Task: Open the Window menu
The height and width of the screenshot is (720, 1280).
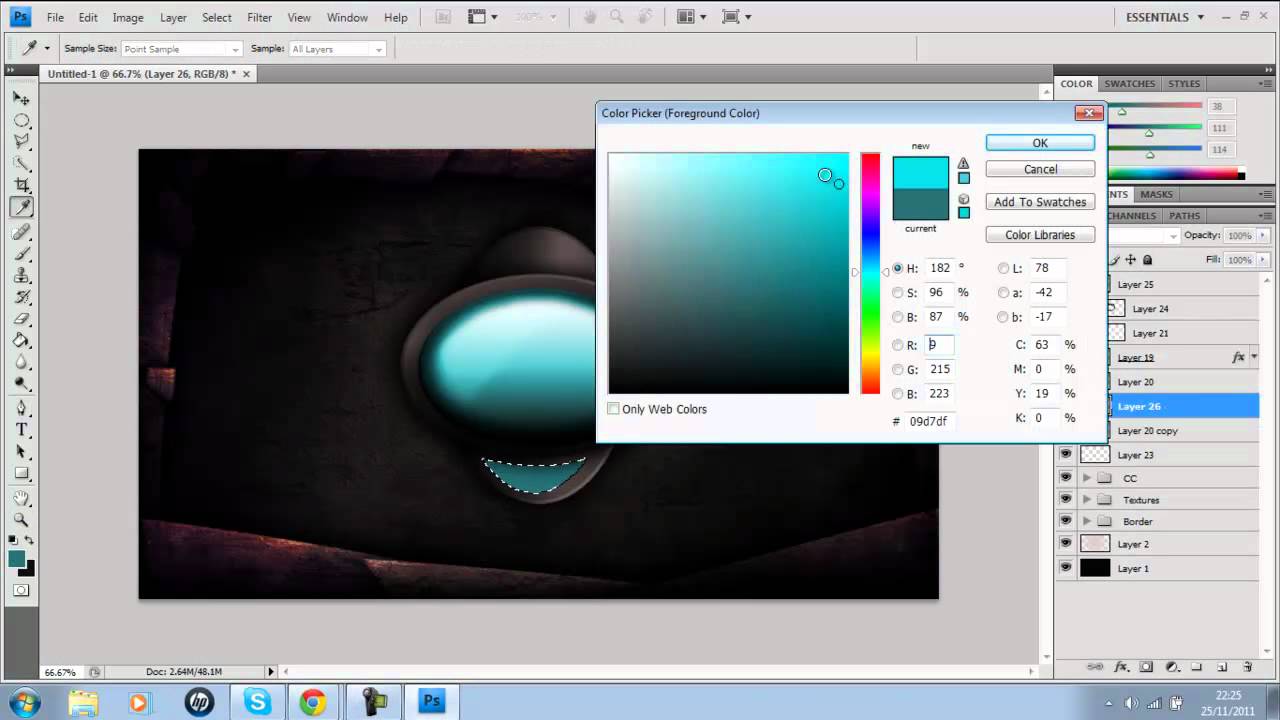Action: click(x=347, y=17)
